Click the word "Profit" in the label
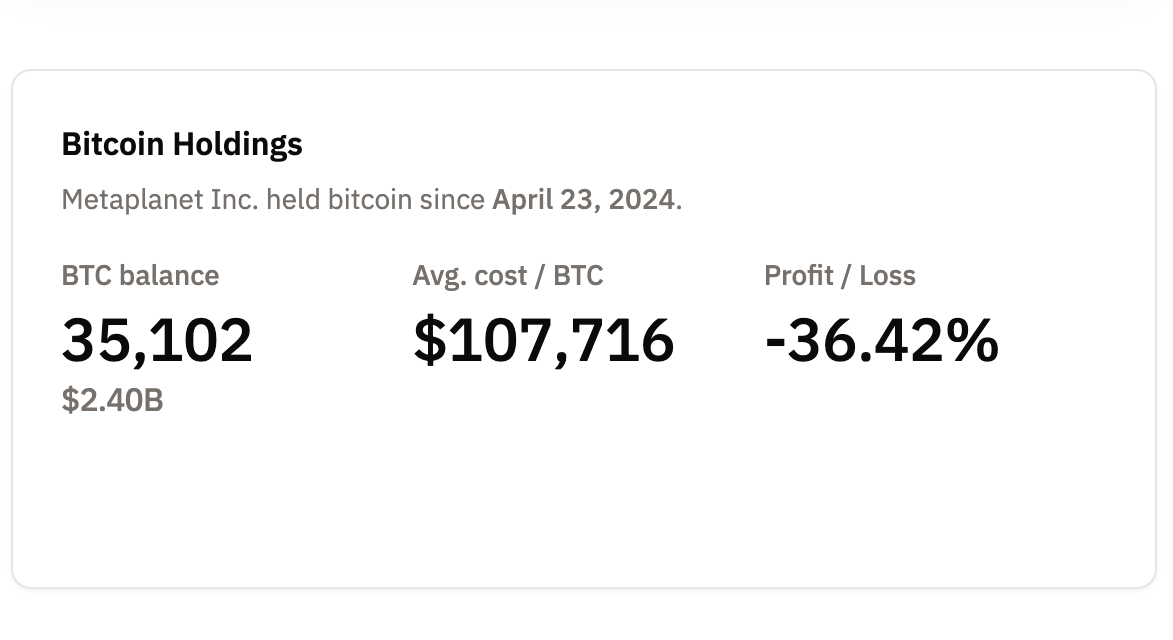 [x=796, y=275]
